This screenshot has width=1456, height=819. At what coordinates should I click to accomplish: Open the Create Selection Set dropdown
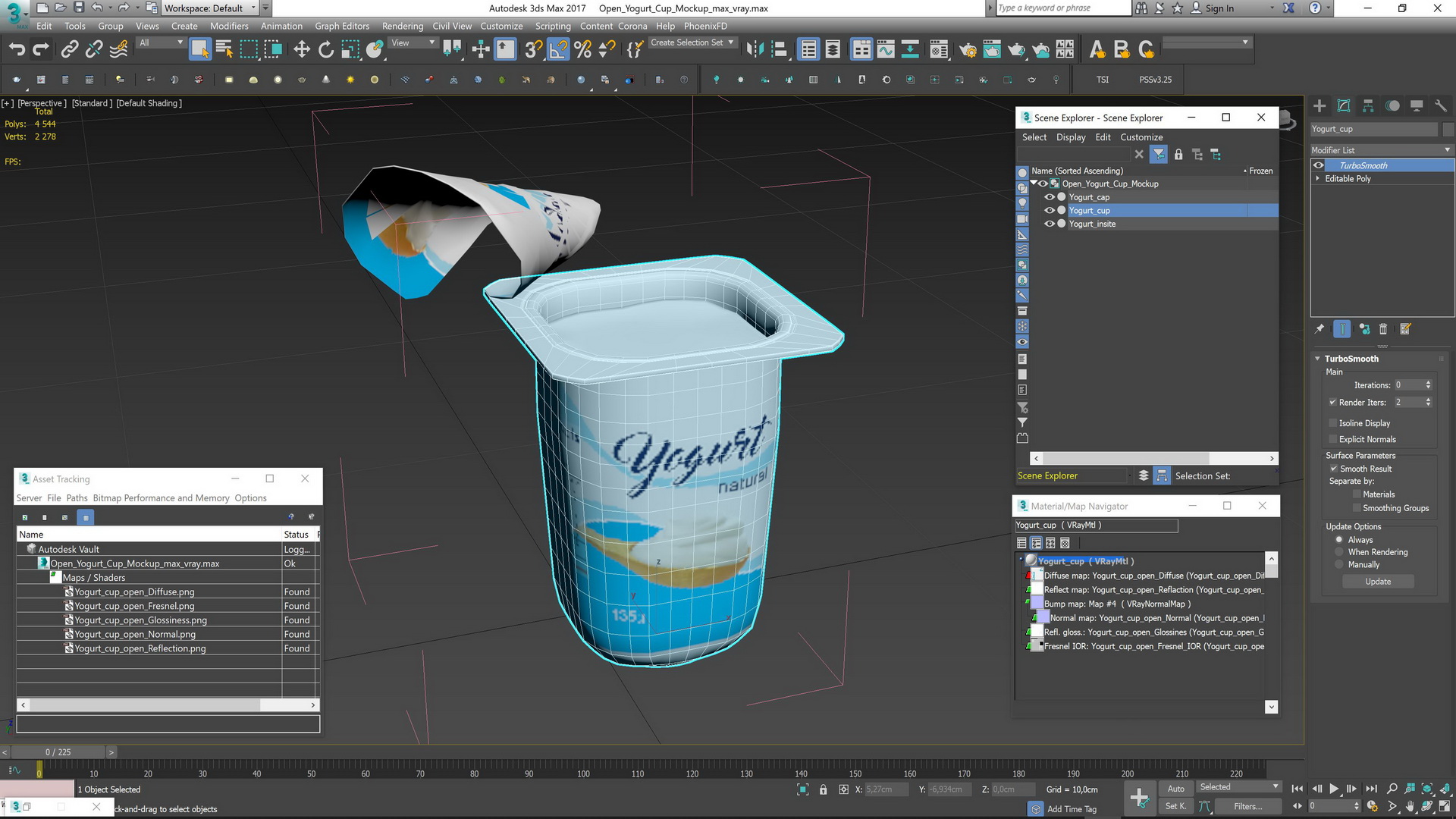[x=692, y=42]
